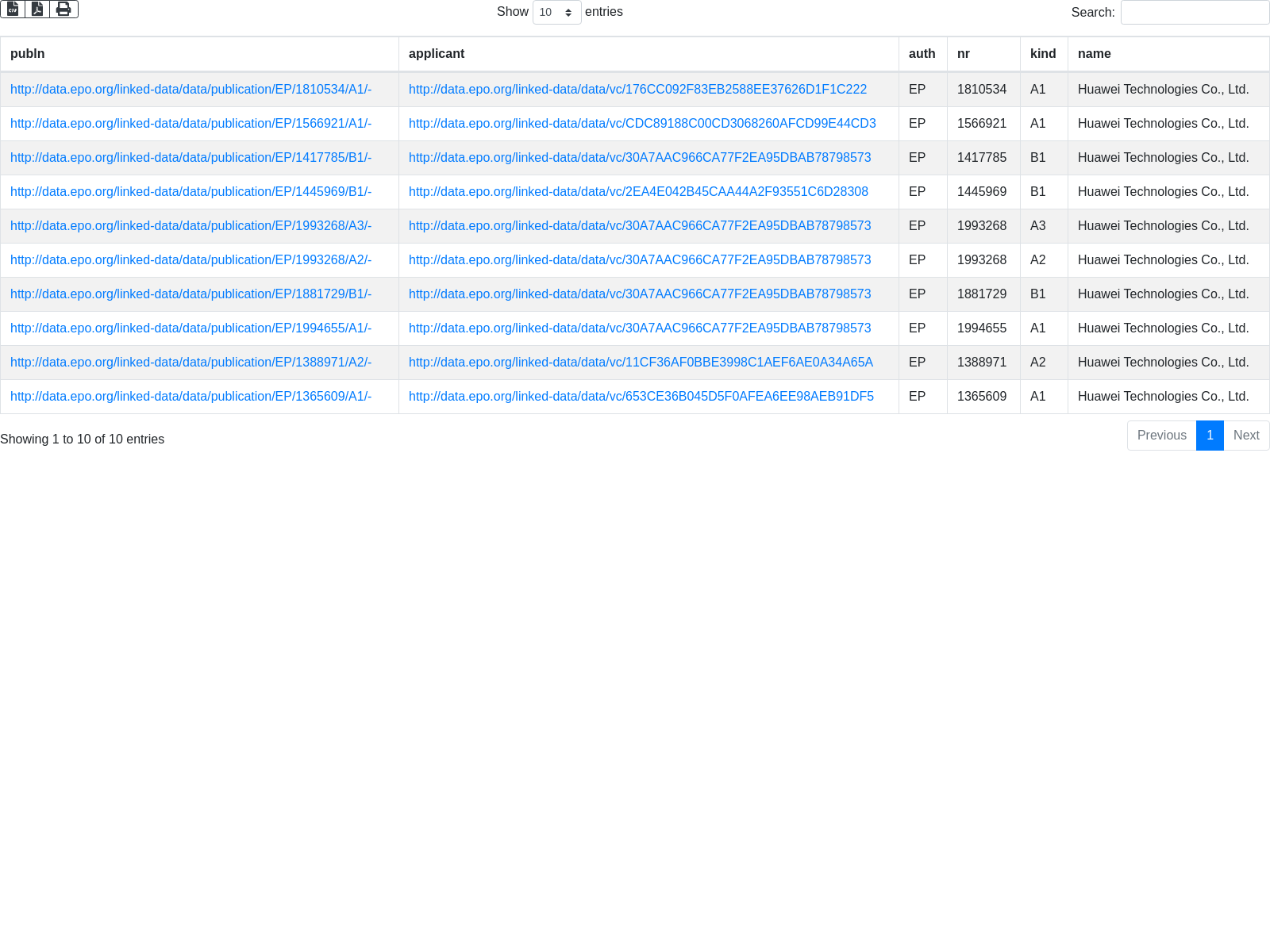Sort by the name column header
The image size is (1270, 952).
pyautogui.click(x=1095, y=54)
